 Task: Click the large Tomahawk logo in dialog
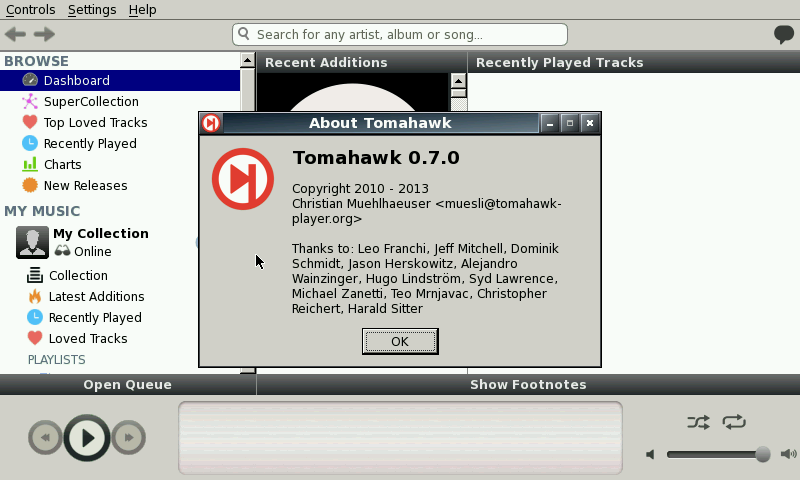coord(243,179)
